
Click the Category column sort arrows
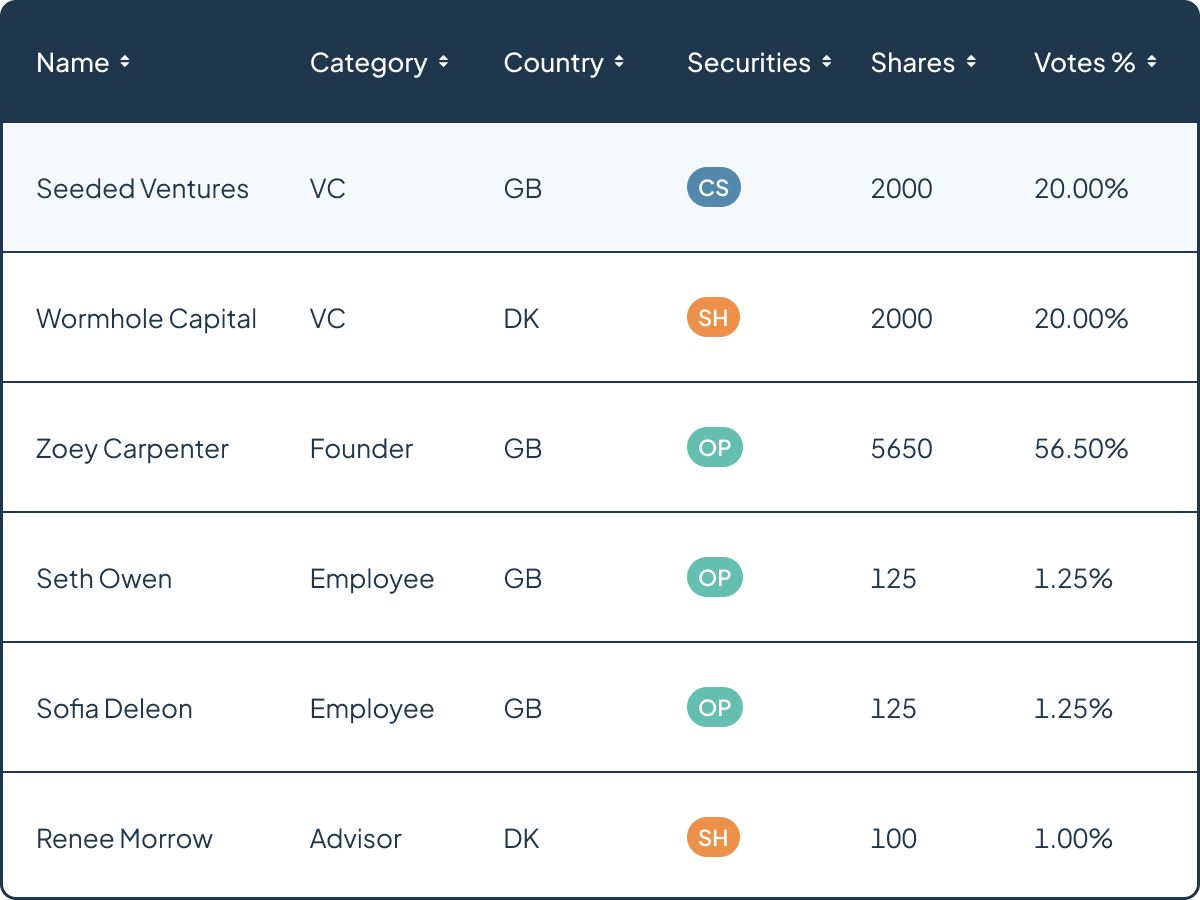pos(443,62)
